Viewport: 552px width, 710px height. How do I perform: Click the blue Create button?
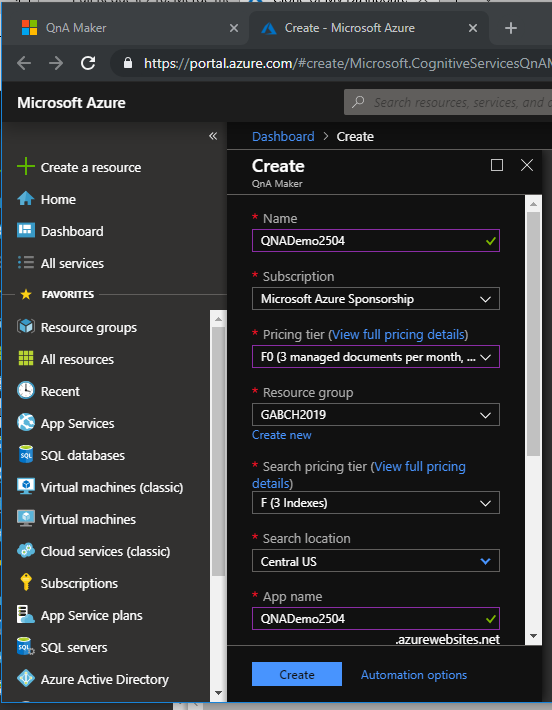297,674
